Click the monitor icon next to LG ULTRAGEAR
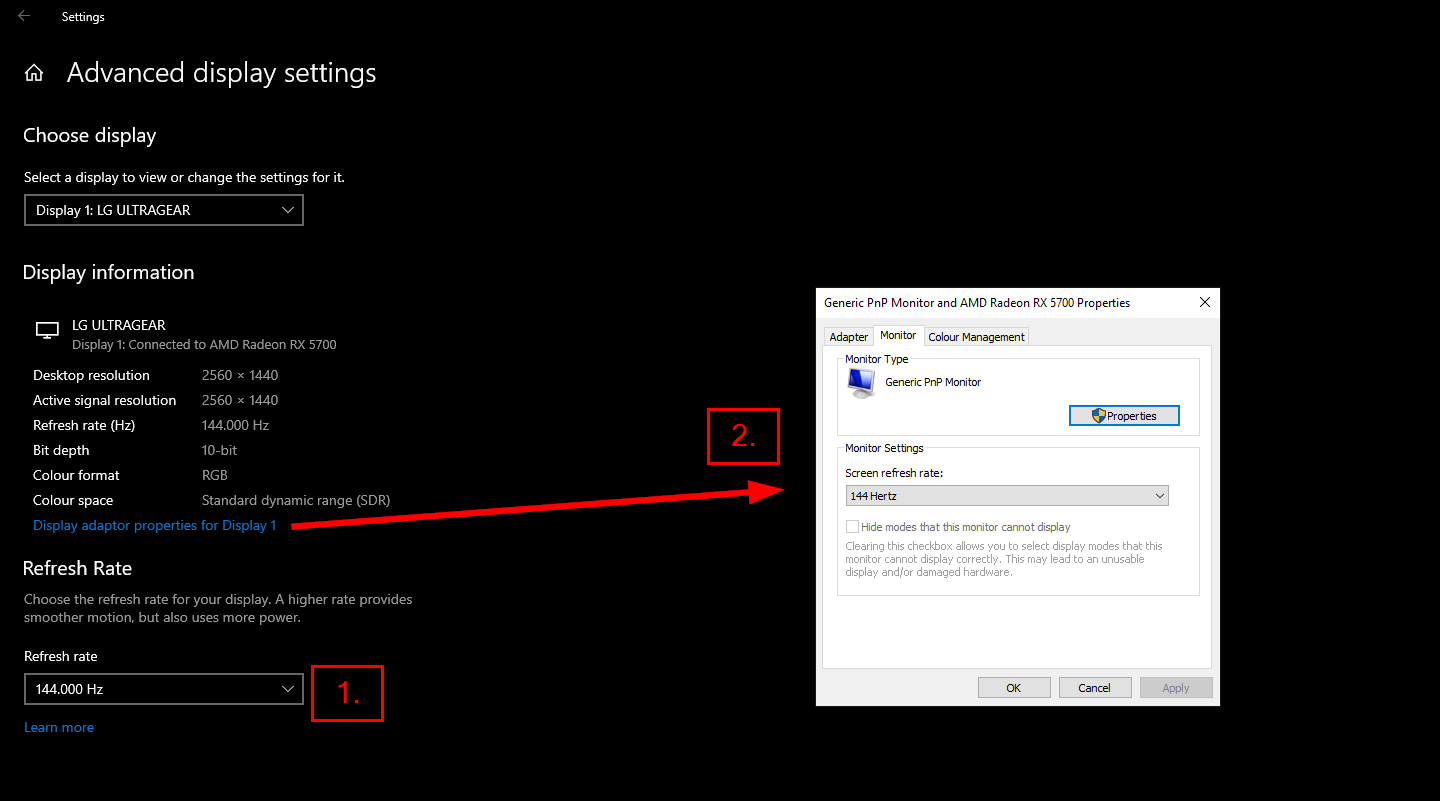The width and height of the screenshot is (1440, 801). (x=47, y=330)
